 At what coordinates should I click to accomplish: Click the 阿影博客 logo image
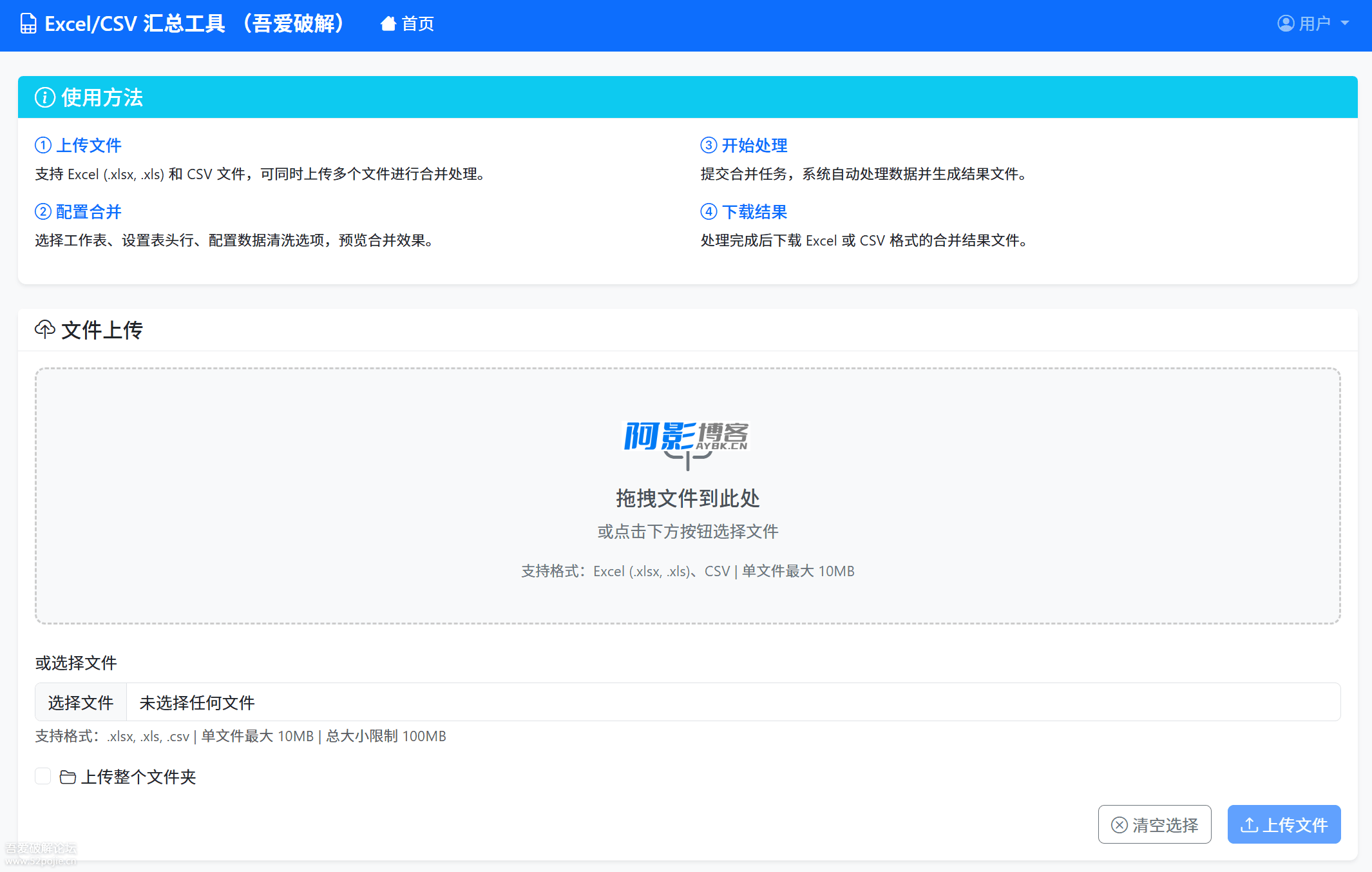685,436
